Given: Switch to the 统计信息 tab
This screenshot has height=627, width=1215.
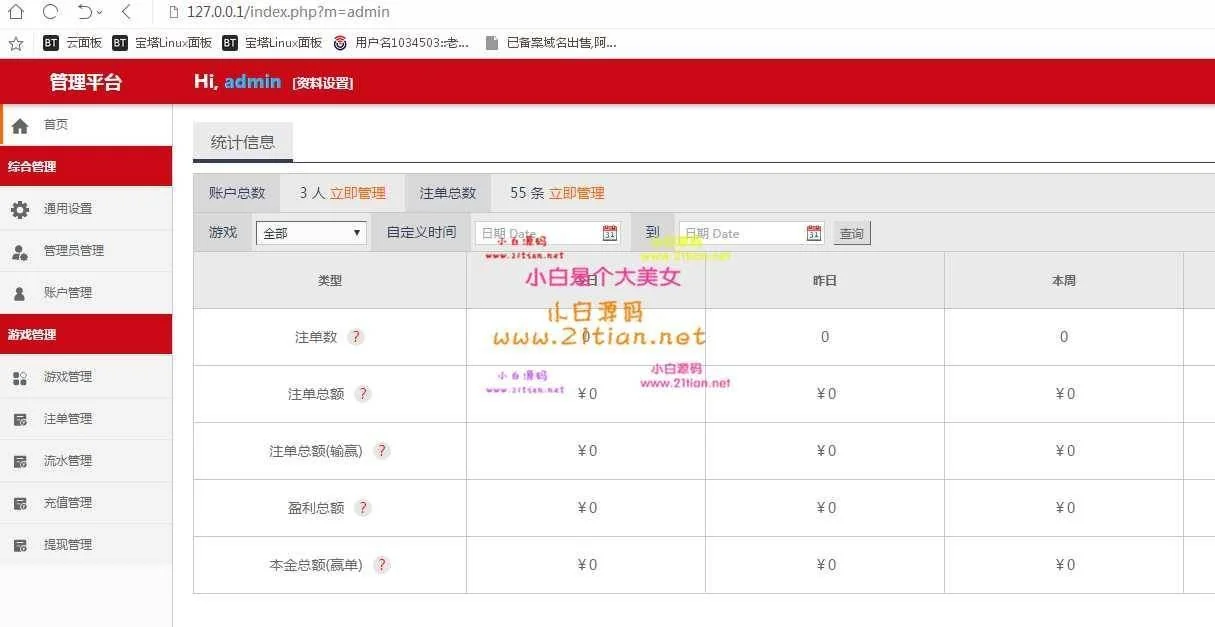Looking at the screenshot, I should click(x=243, y=142).
